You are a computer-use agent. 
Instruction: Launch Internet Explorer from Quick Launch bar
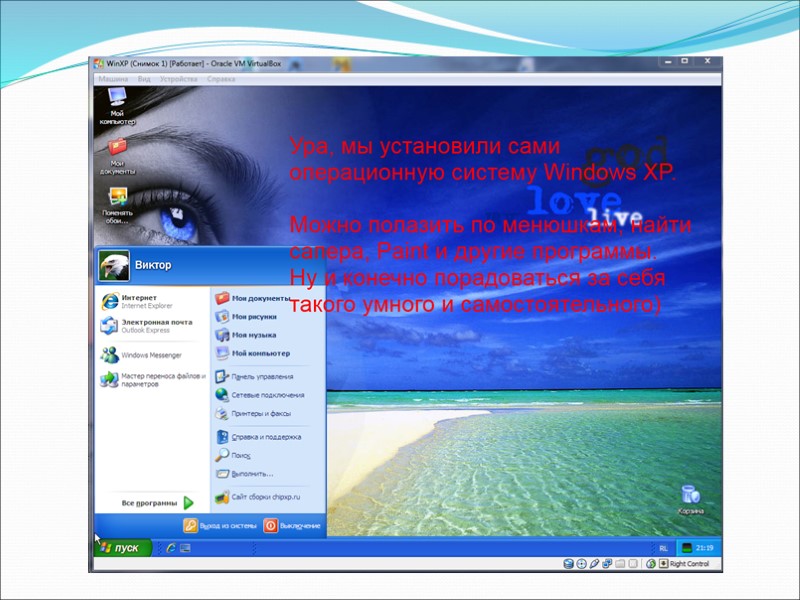click(x=171, y=548)
